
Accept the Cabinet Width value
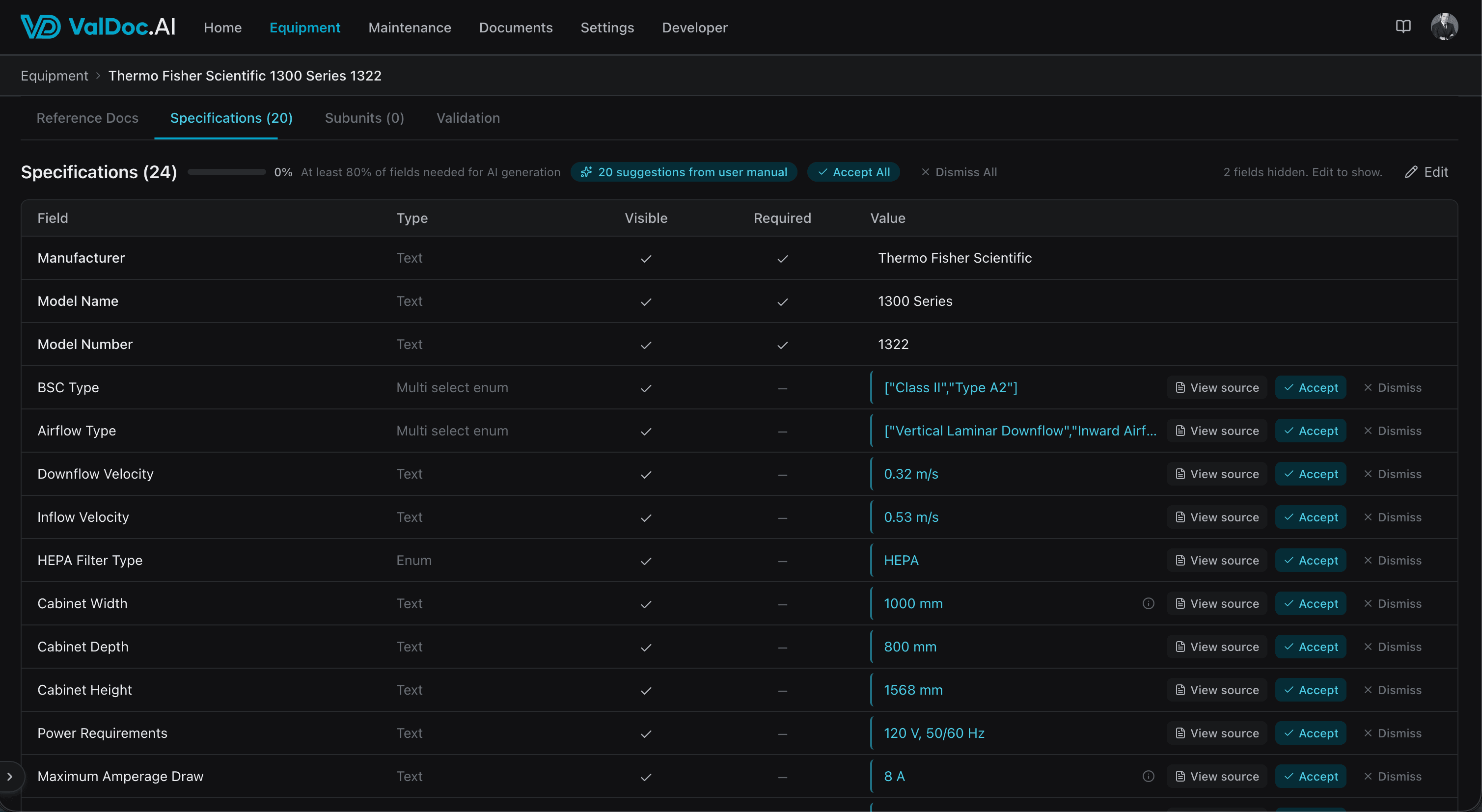click(x=1311, y=603)
